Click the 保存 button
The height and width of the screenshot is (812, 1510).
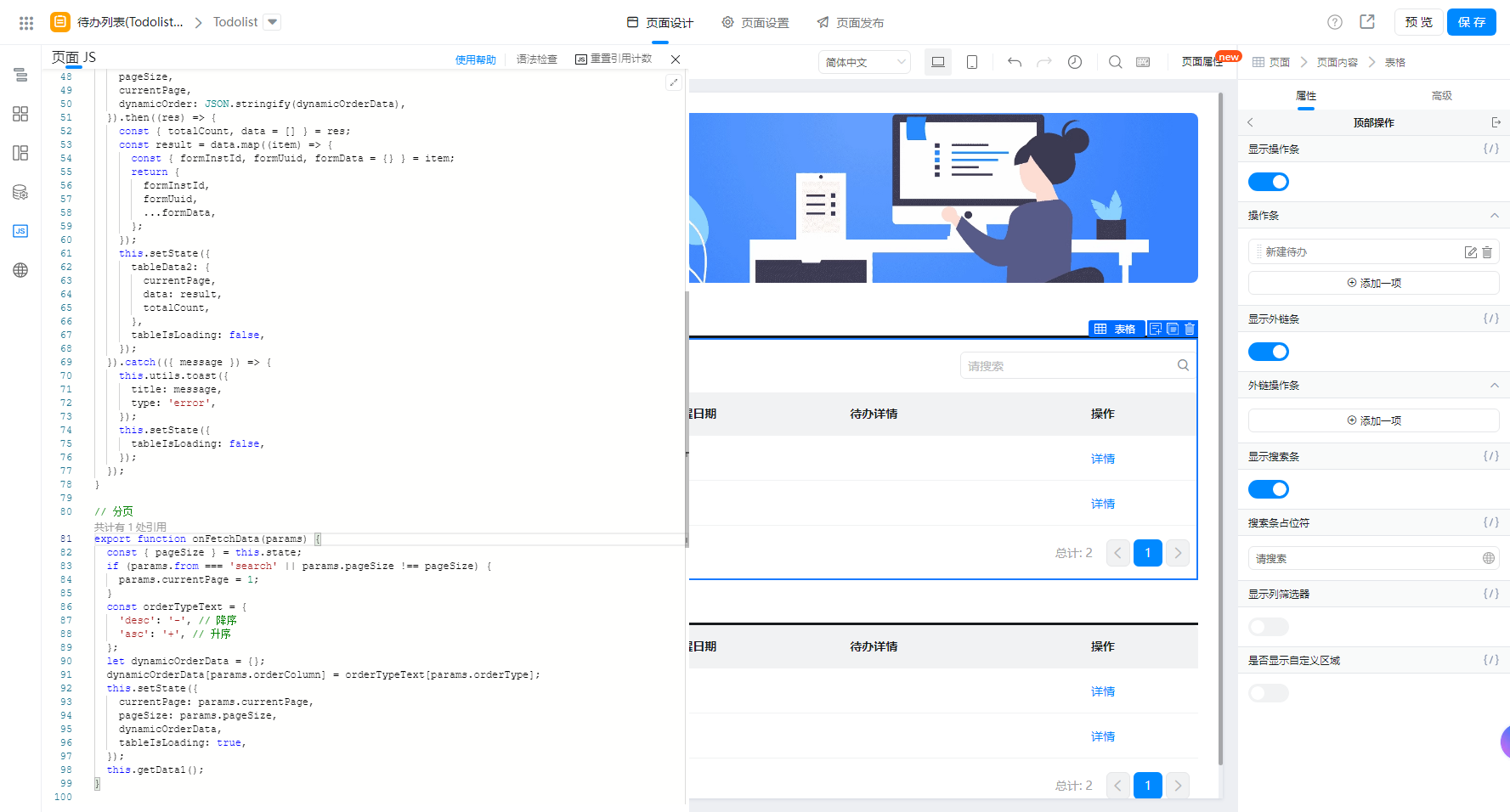1472,22
